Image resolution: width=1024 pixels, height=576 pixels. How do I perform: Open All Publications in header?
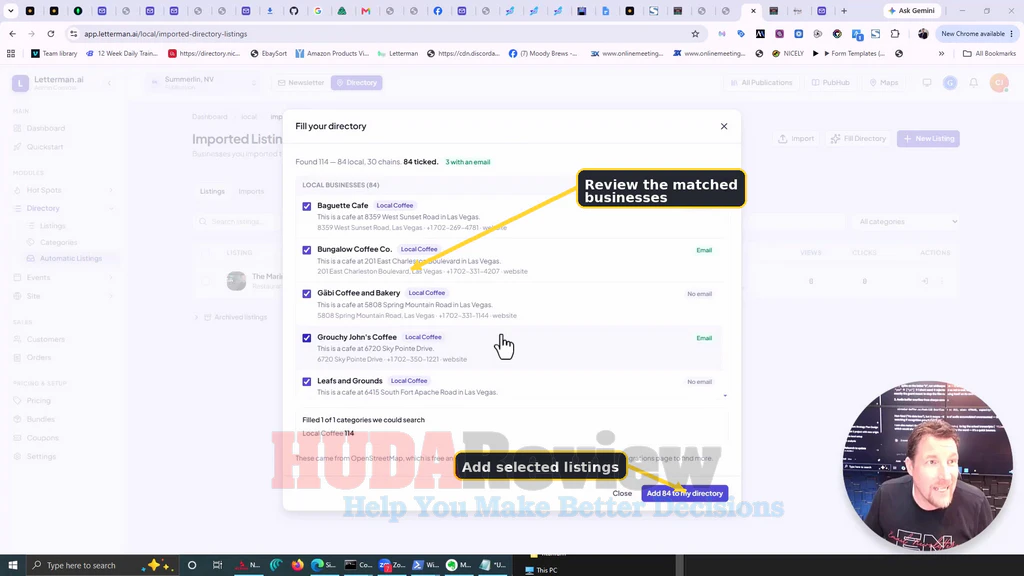point(761,83)
